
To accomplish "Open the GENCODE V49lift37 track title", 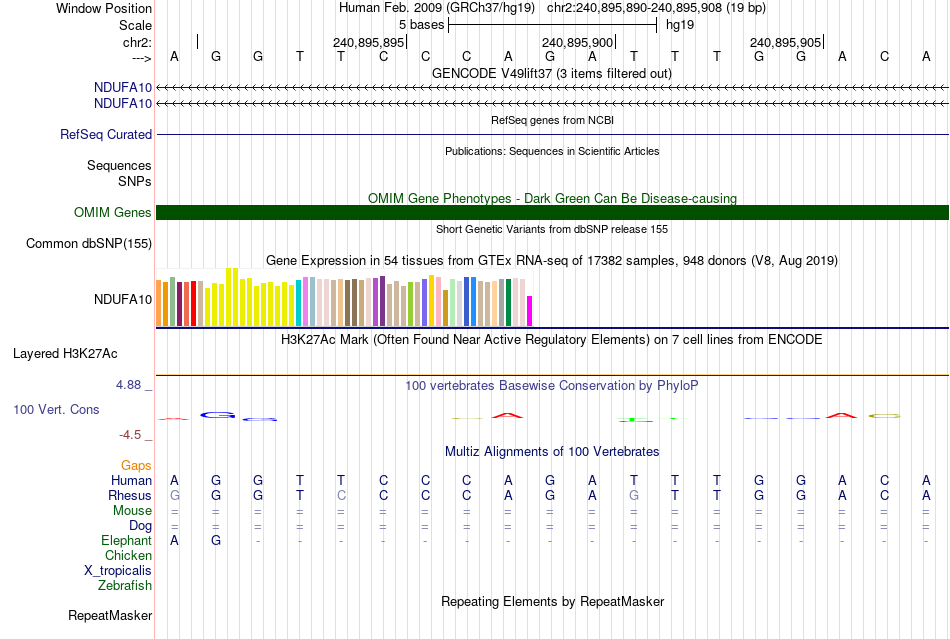I will 551,73.
